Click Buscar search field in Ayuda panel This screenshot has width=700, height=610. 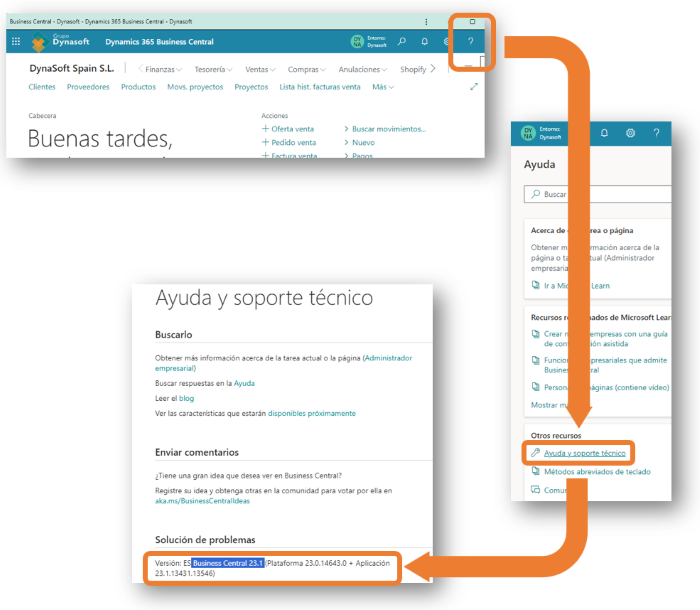[x=597, y=194]
